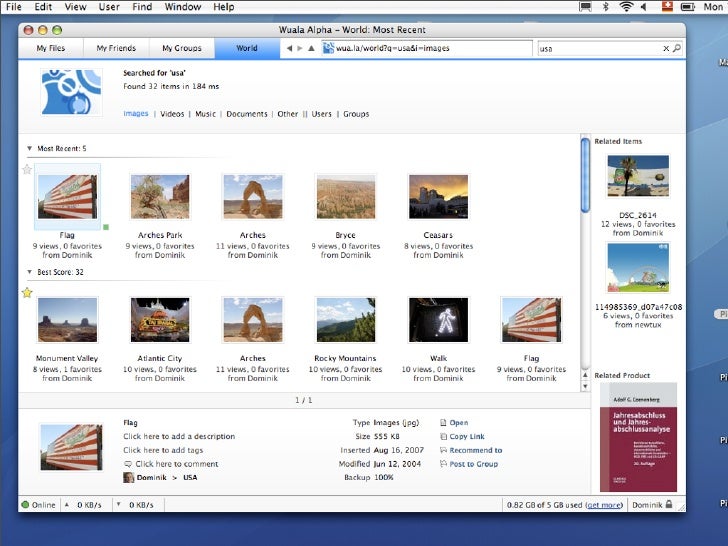The image size is (728, 546).
Task: Switch to the My Friends tab
Action: pyautogui.click(x=116, y=48)
